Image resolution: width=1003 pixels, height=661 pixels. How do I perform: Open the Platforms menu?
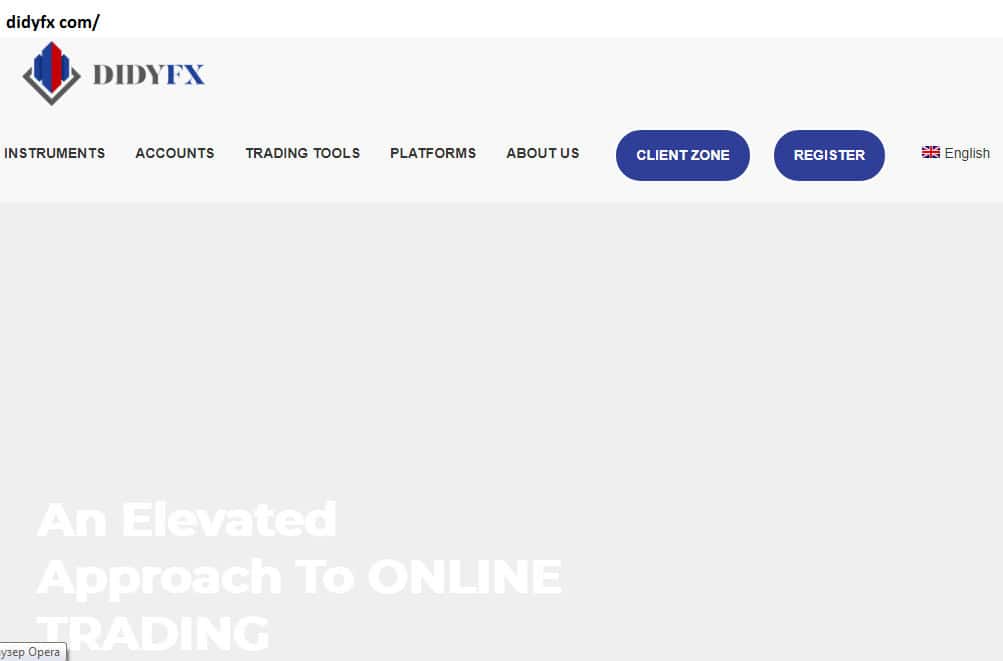click(433, 154)
